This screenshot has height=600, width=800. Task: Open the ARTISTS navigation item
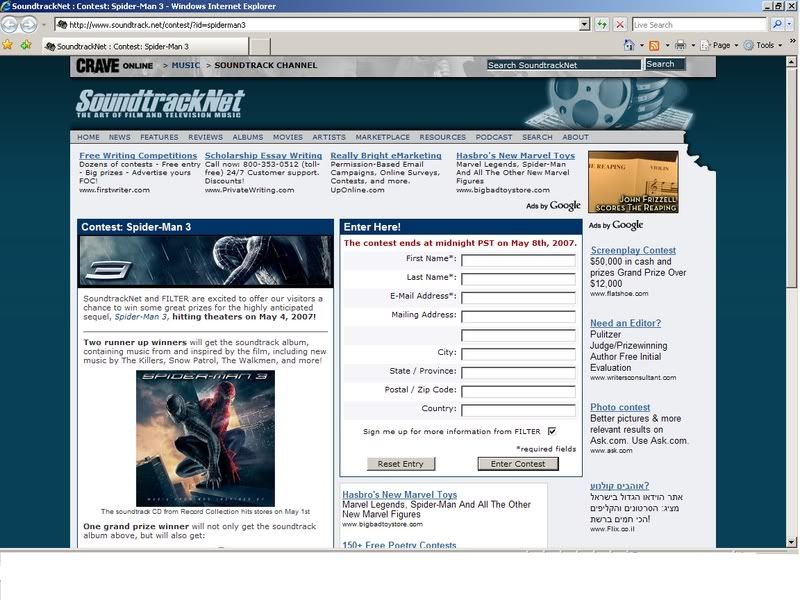(329, 137)
